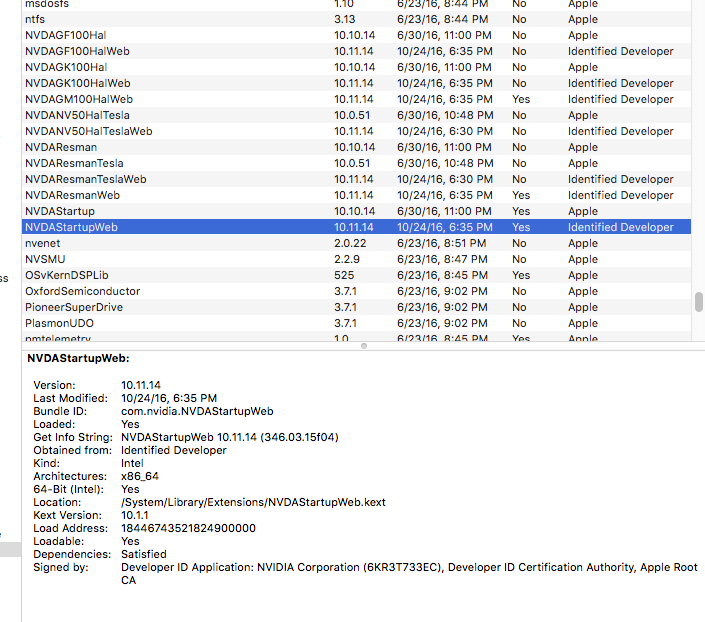Select the NVSMU extension row
The image size is (705, 622).
click(x=356, y=260)
